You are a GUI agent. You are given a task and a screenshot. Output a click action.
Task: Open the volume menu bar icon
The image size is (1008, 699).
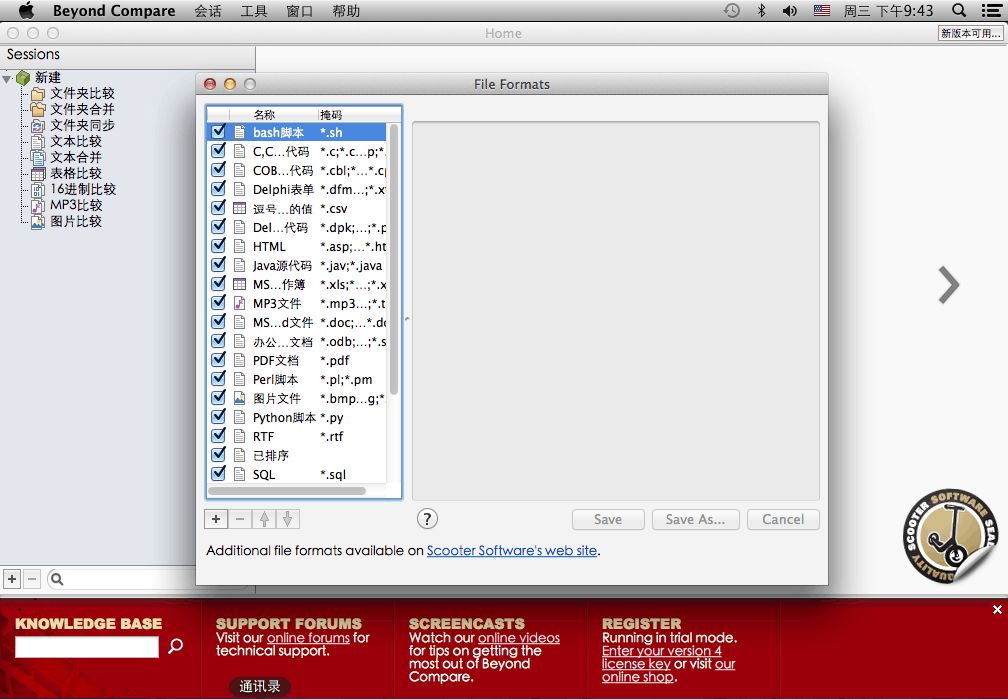[789, 10]
